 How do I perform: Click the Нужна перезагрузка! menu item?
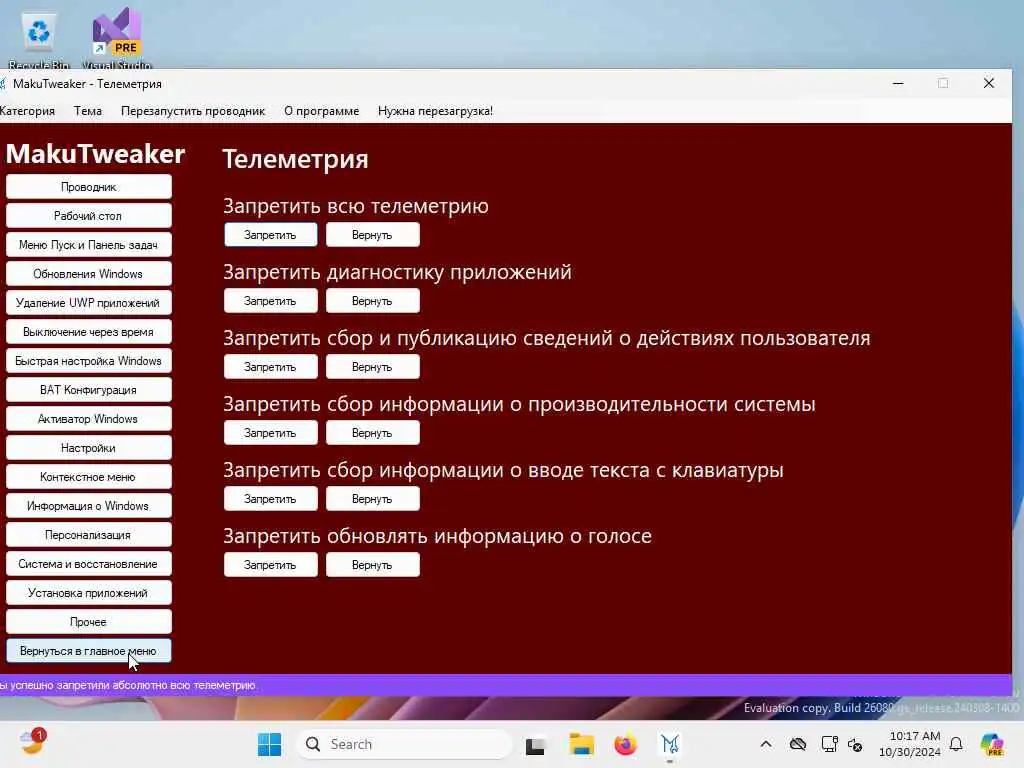coord(435,111)
